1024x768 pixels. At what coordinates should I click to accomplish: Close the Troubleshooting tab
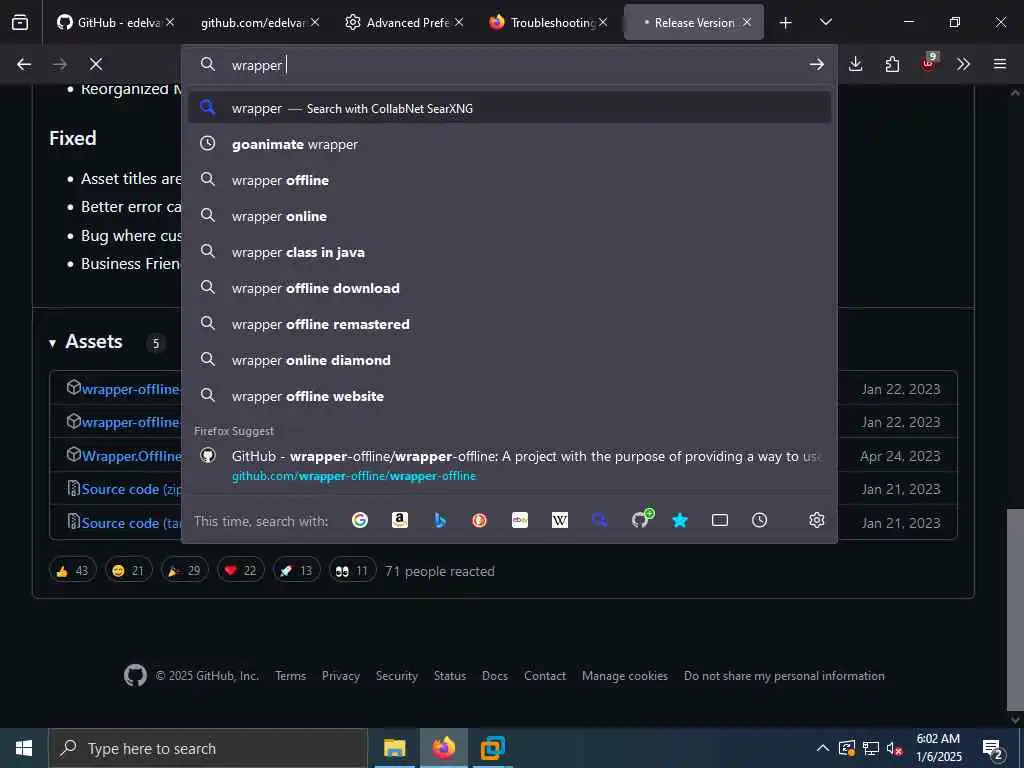(603, 22)
